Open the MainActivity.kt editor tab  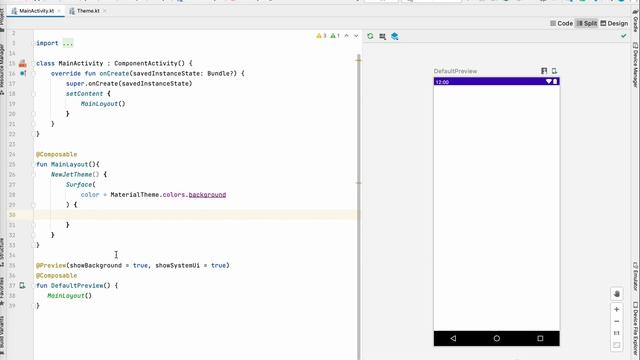click(x=36, y=11)
